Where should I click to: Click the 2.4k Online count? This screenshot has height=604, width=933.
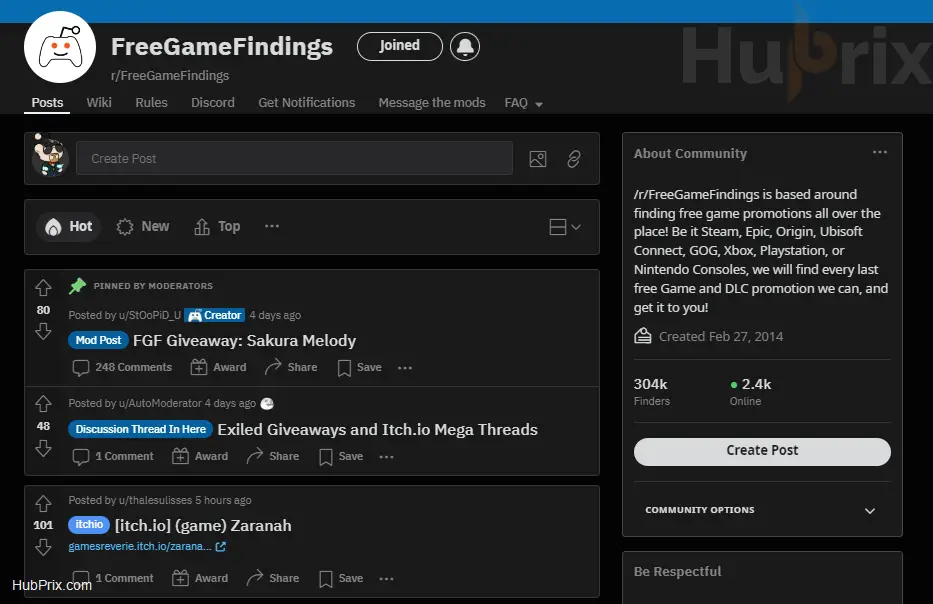(x=751, y=392)
